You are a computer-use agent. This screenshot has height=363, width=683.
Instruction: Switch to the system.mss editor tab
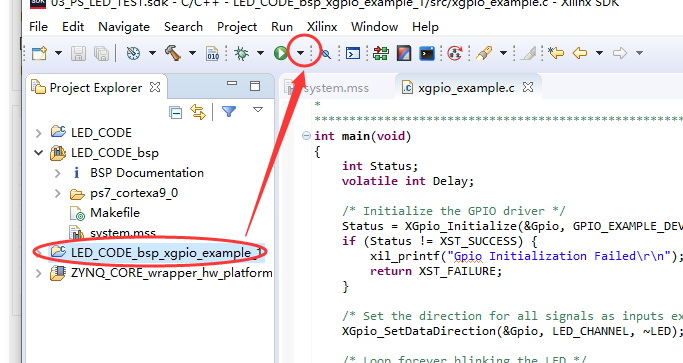click(x=336, y=88)
